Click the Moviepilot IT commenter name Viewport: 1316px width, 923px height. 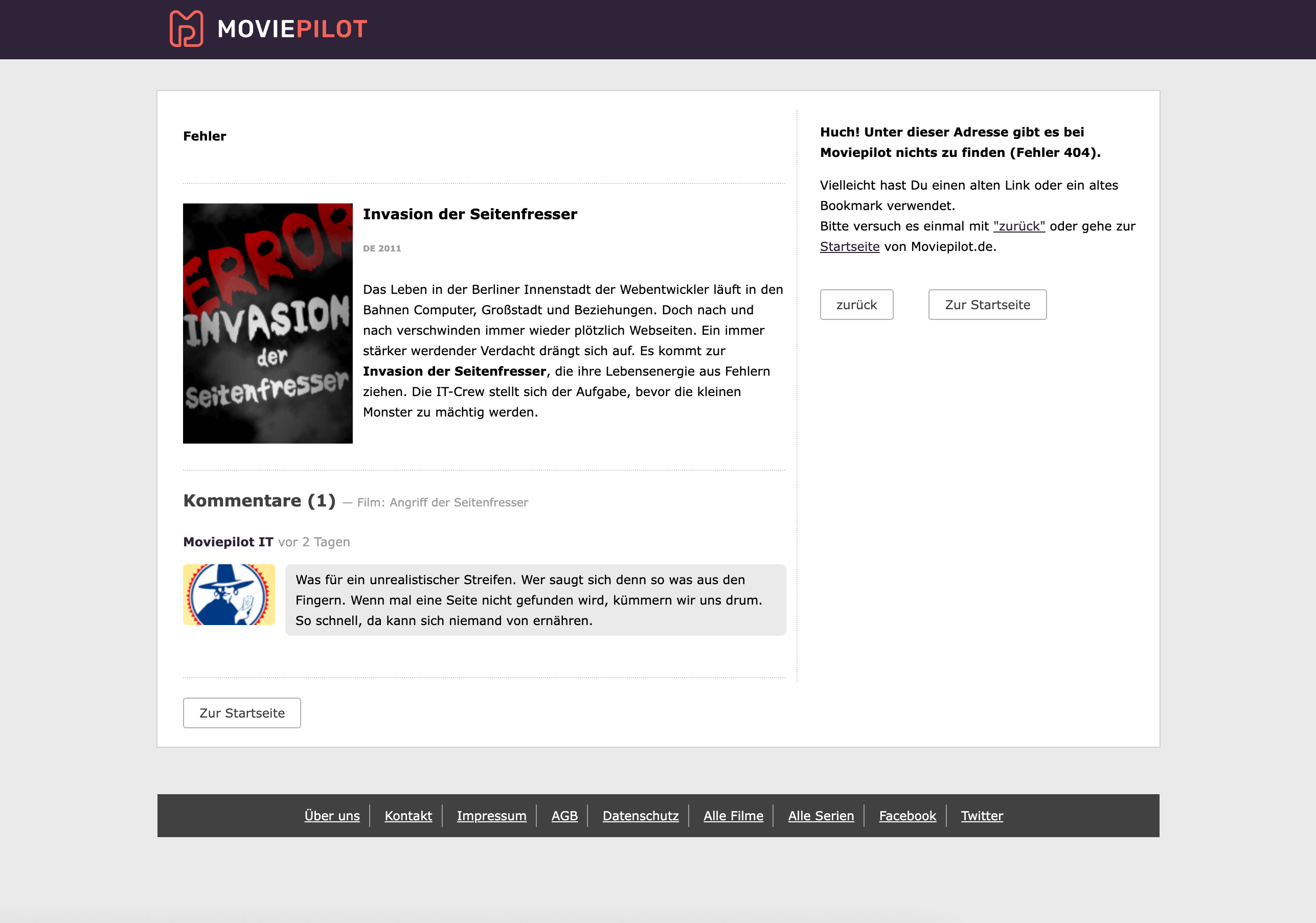[x=228, y=542]
